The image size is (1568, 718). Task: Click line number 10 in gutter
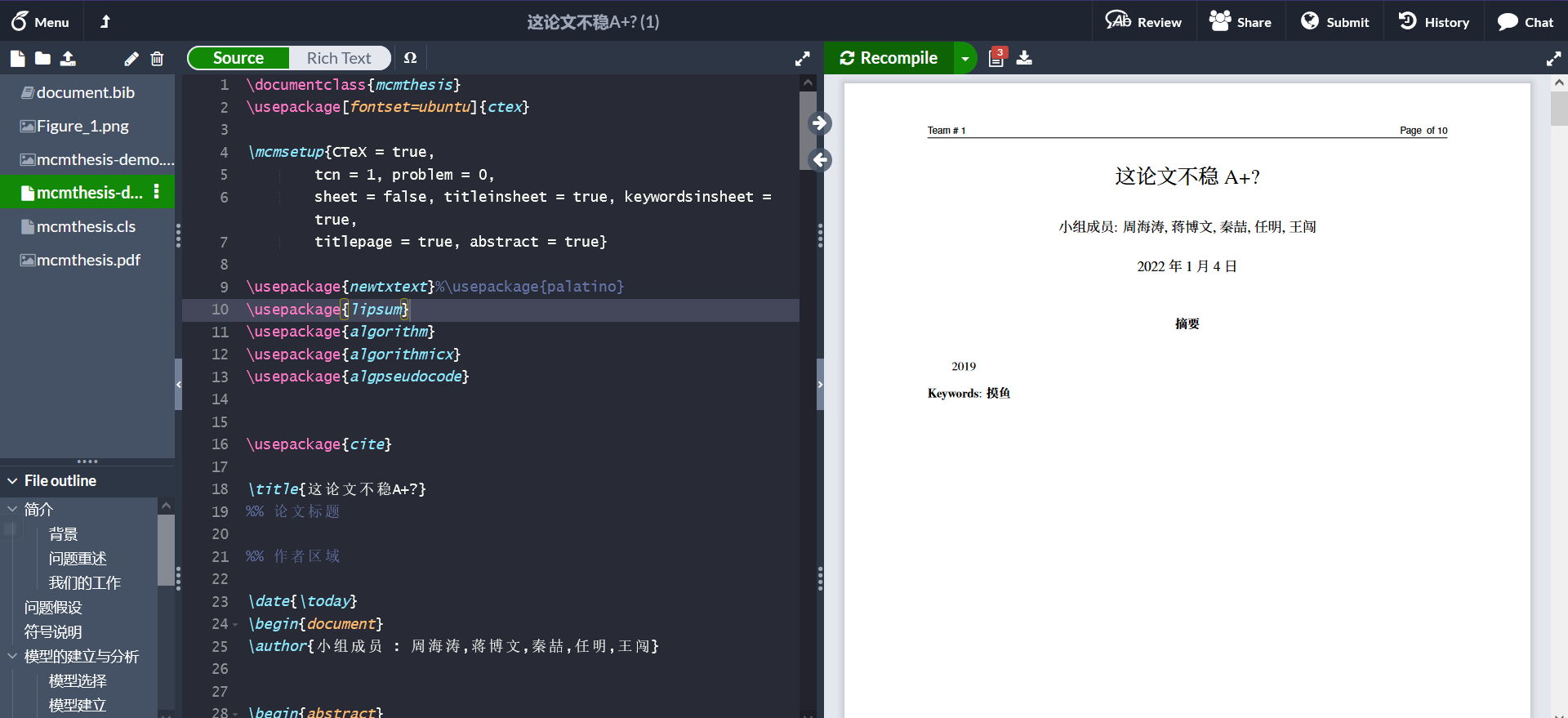tap(220, 310)
